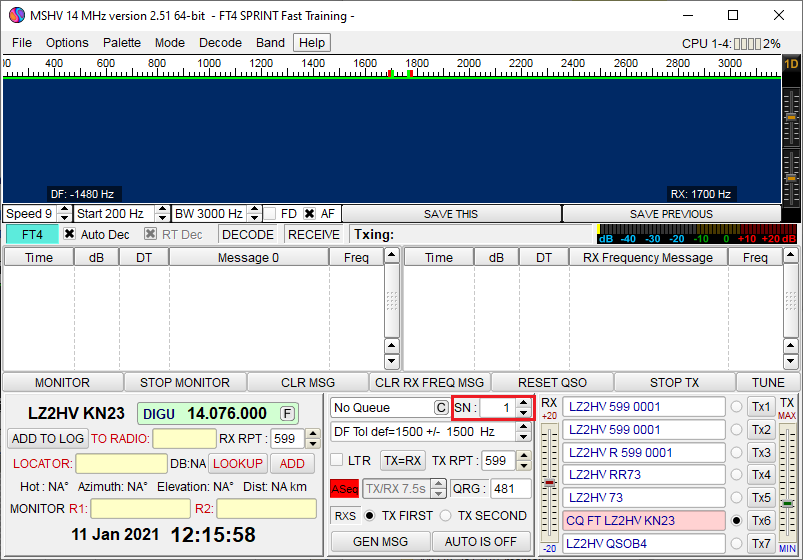Open the Mode menu

(x=170, y=43)
